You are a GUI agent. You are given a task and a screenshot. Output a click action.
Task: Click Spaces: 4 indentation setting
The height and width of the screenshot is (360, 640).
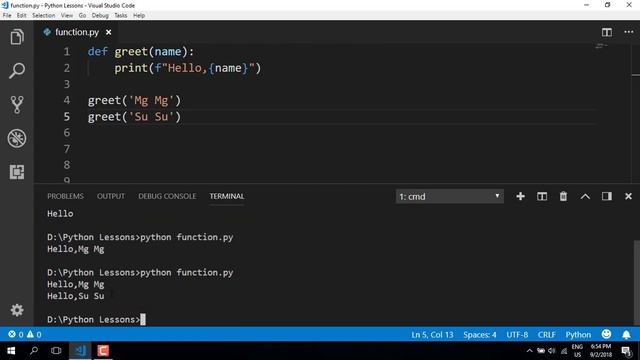click(x=480, y=335)
